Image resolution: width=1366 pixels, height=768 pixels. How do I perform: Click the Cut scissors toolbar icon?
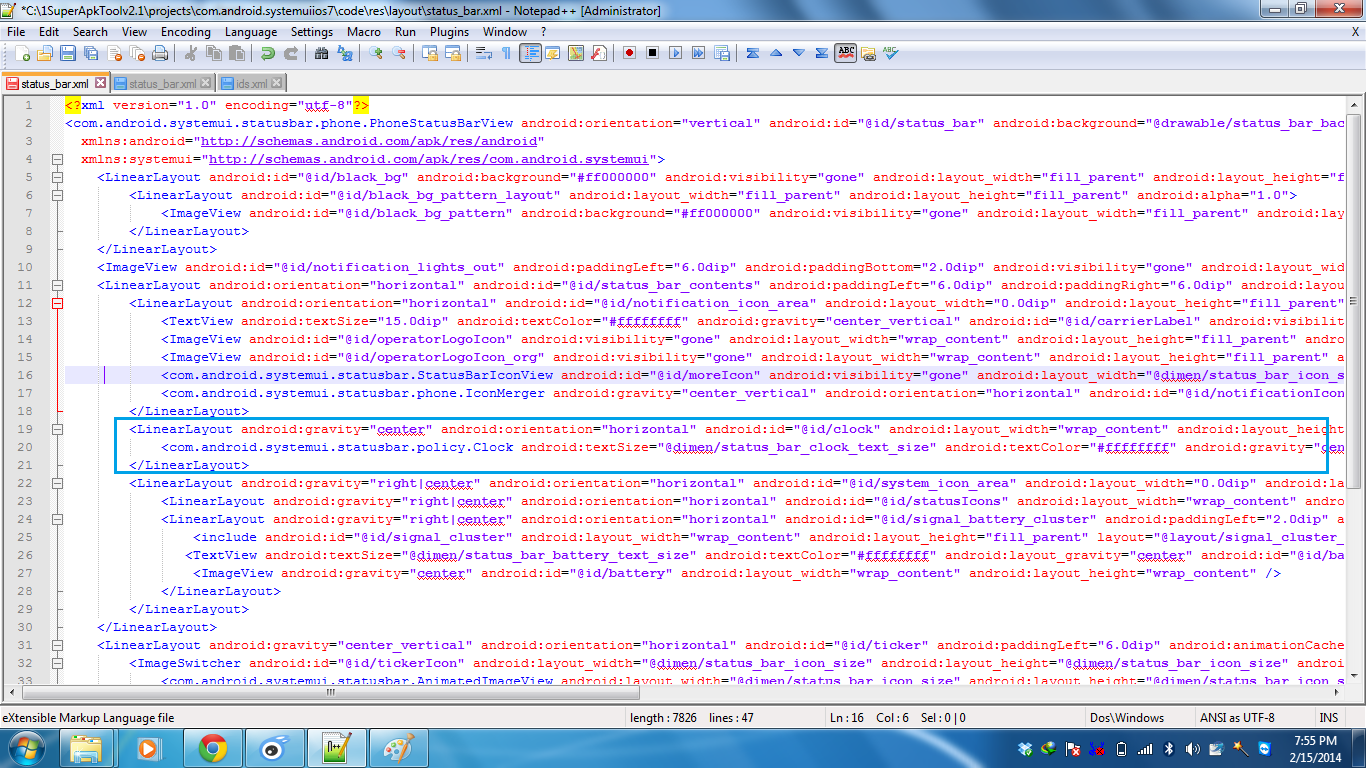190,53
